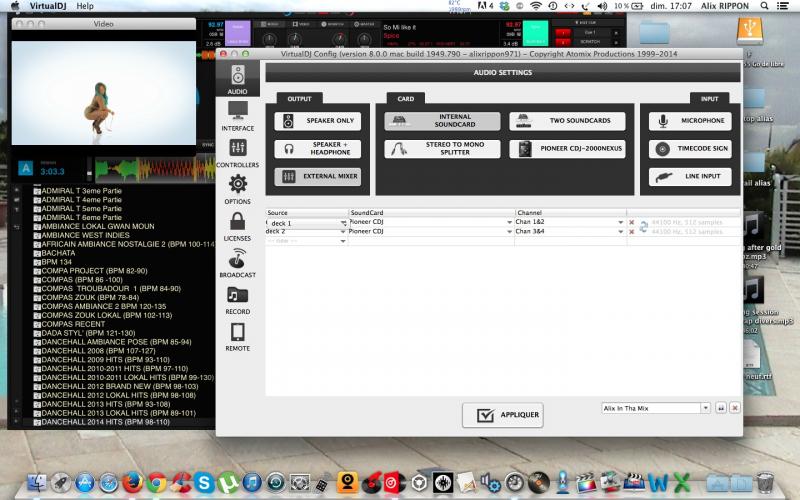Open the VirtualDJ menu
This screenshot has height=500, width=800.
[48, 6]
